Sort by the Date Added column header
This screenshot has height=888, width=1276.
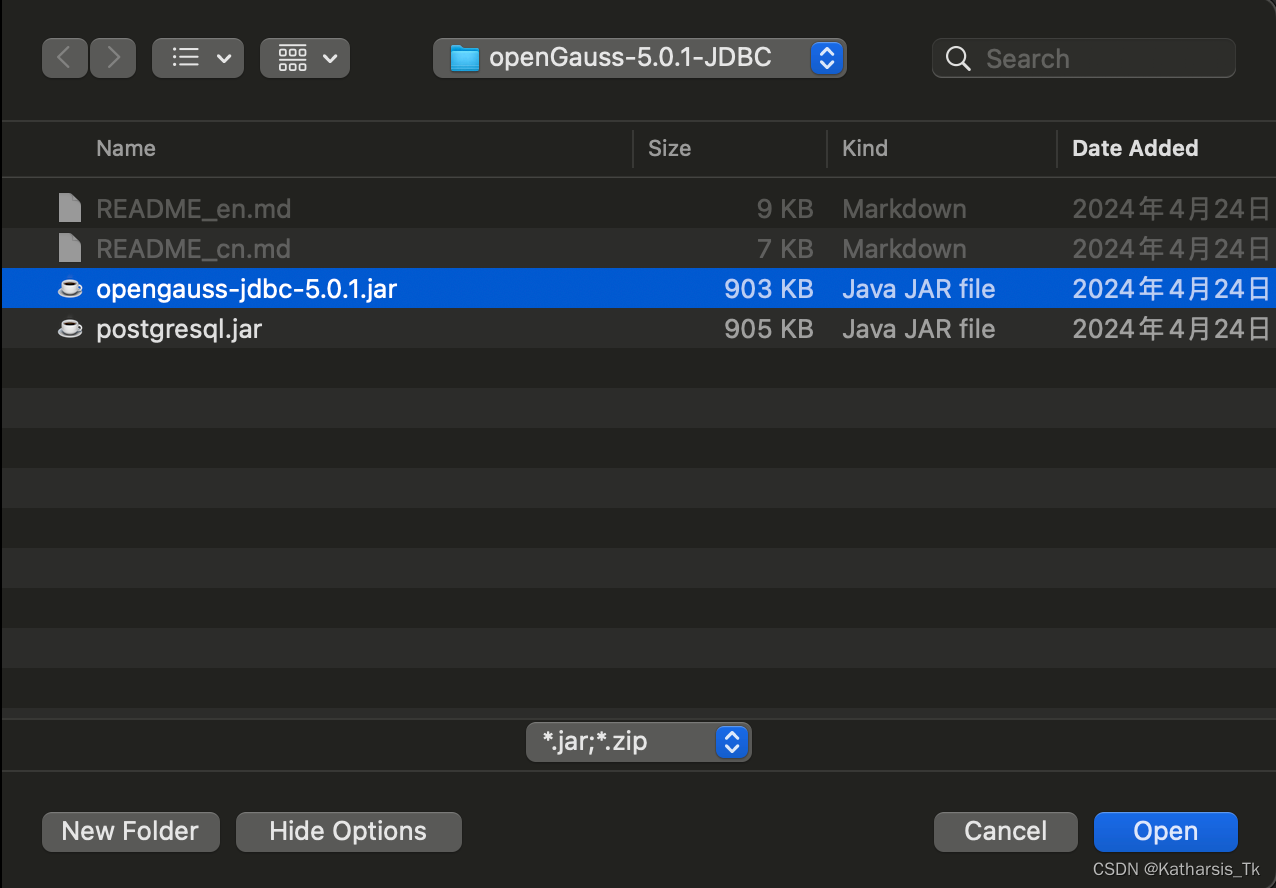(x=1135, y=148)
